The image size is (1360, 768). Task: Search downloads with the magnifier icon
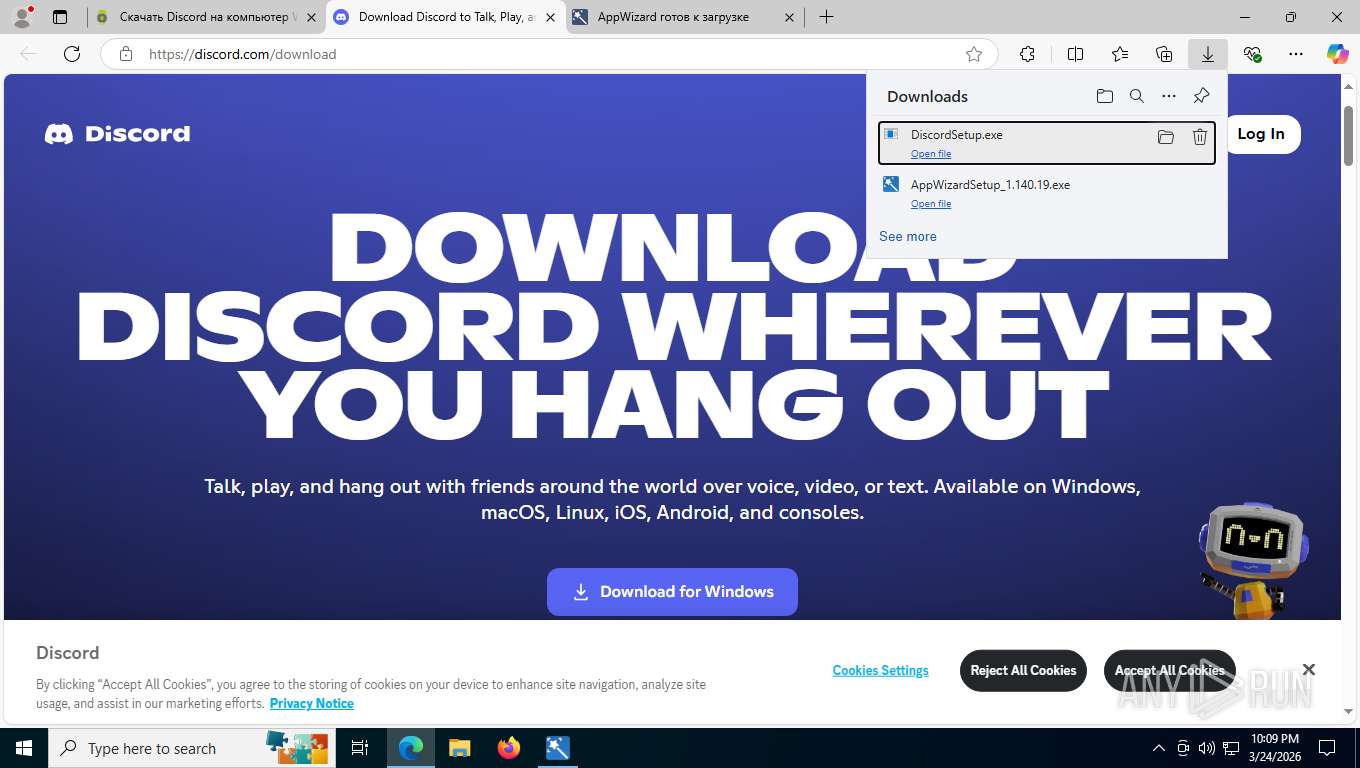[x=1136, y=96]
